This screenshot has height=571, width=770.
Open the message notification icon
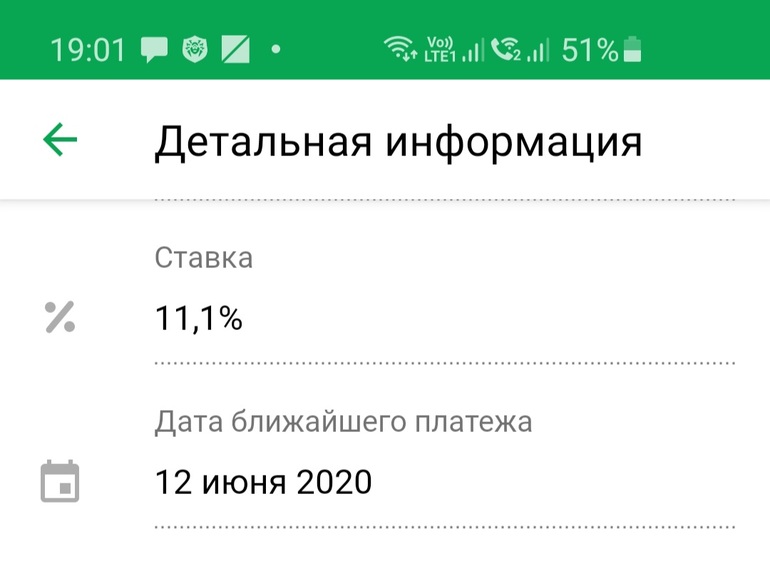click(x=154, y=49)
